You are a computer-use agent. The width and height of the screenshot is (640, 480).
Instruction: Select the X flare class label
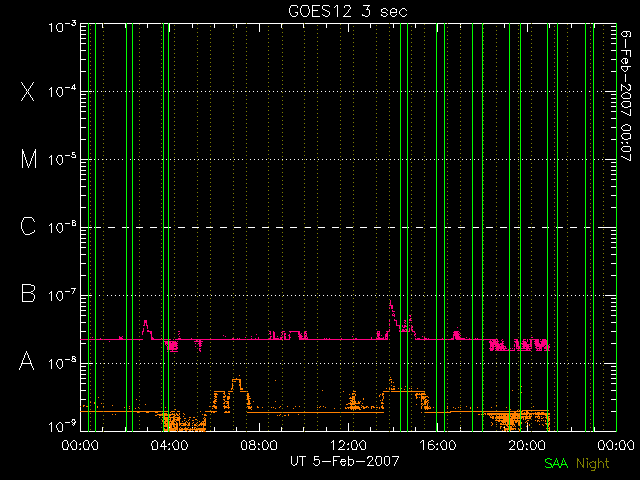28,91
